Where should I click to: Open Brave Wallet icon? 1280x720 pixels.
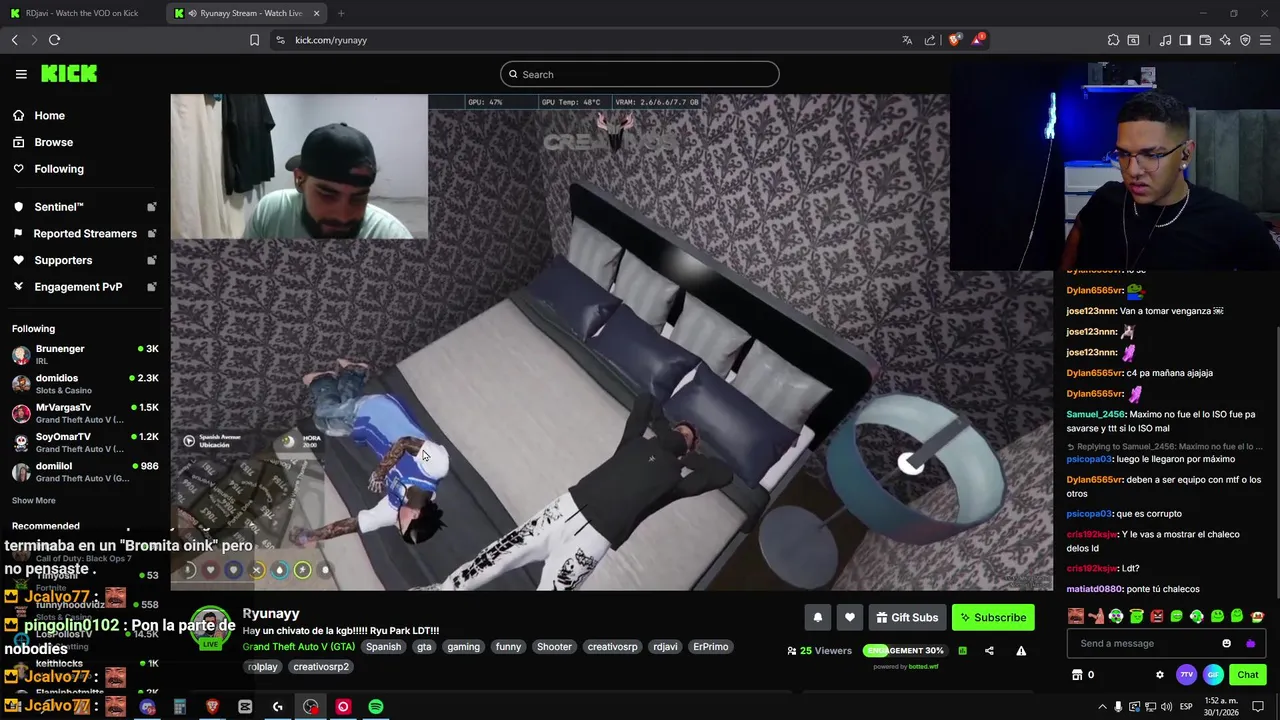(x=1205, y=40)
